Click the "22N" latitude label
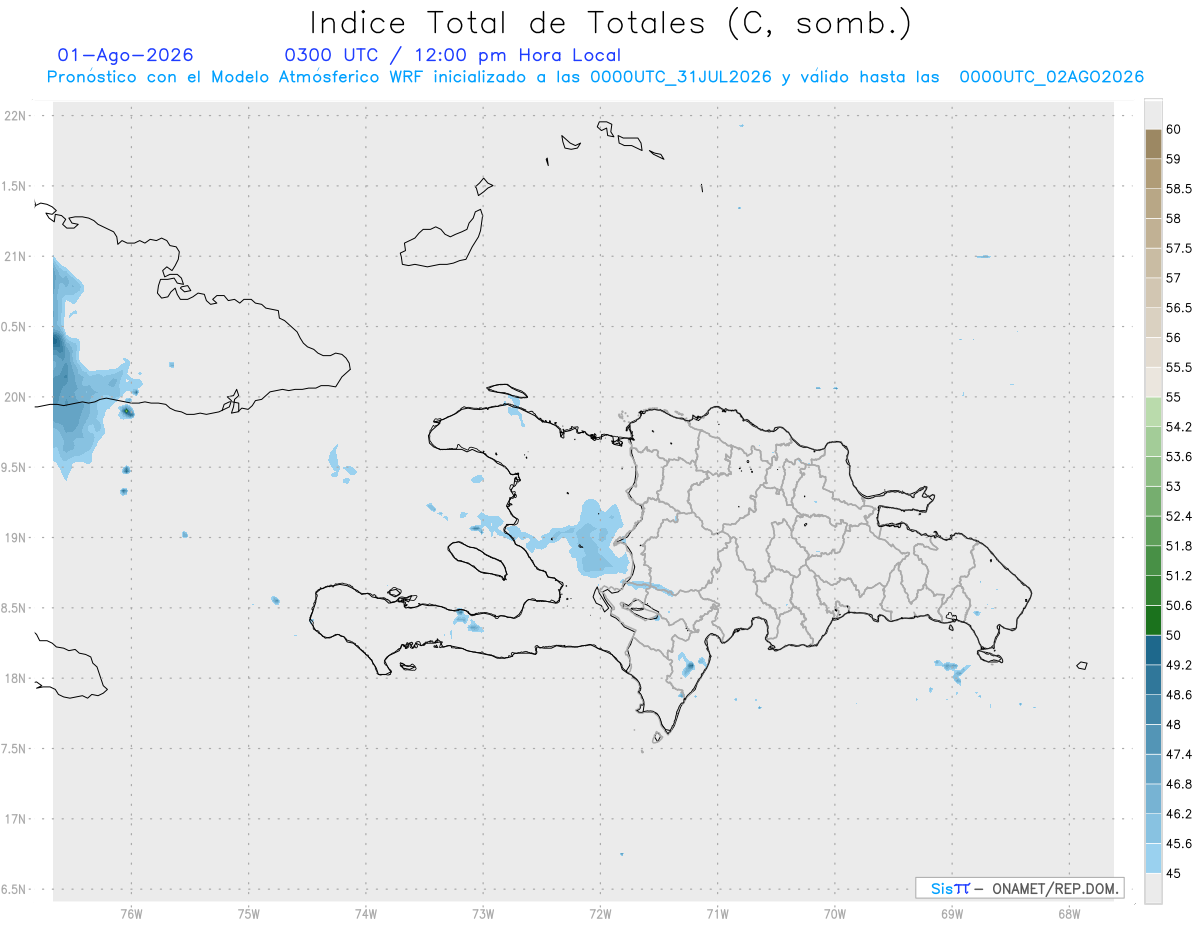 point(15,116)
